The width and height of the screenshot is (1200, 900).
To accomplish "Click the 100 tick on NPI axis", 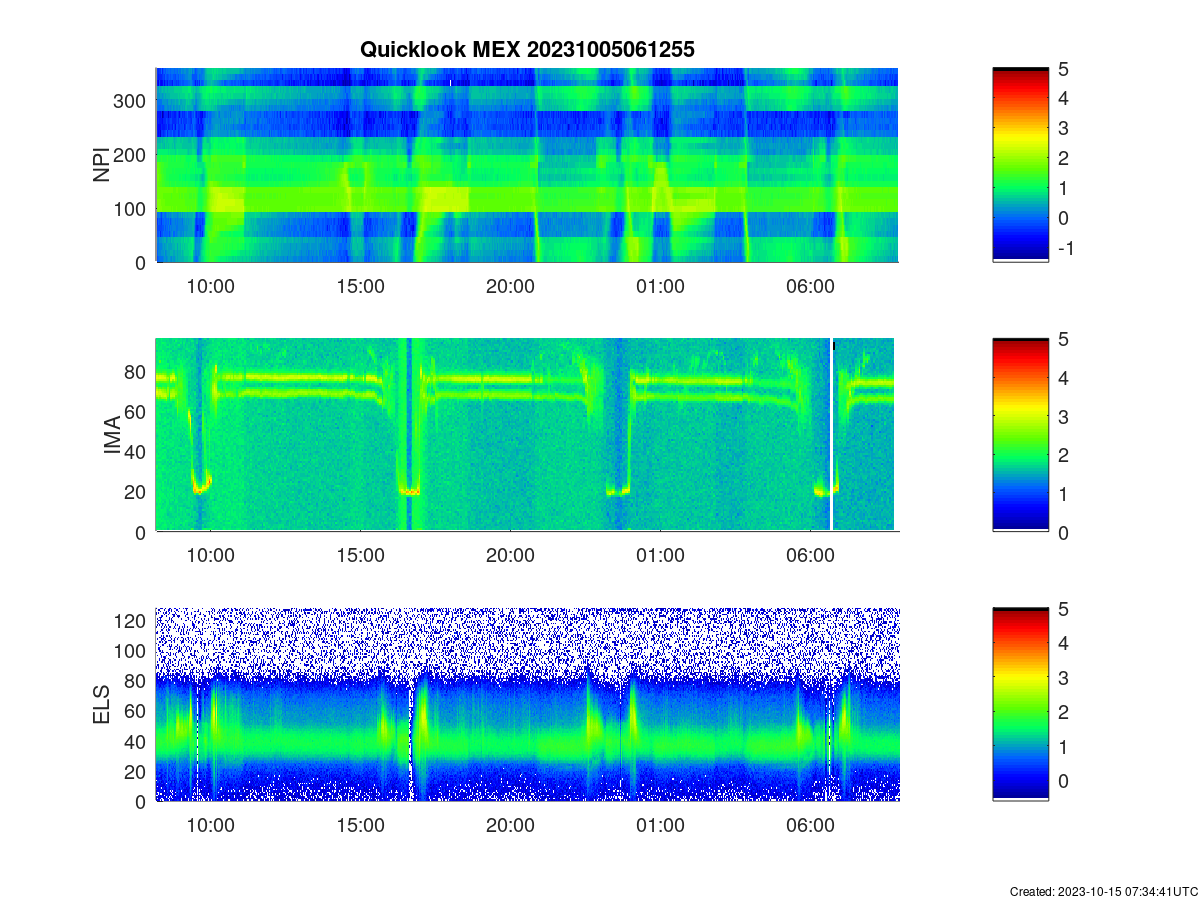I will pyautogui.click(x=131, y=209).
